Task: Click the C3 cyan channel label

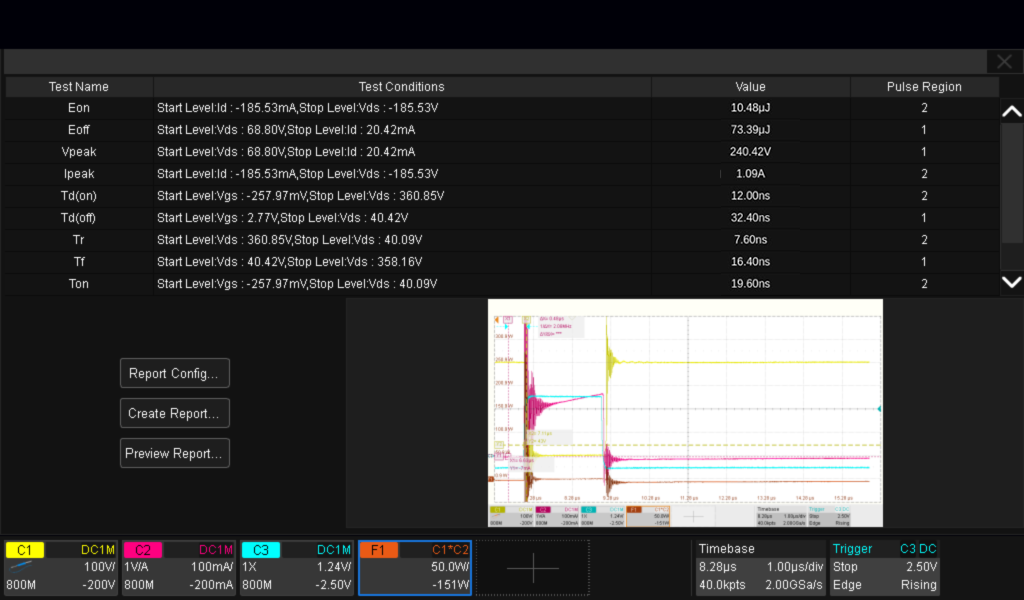Action: point(261,550)
